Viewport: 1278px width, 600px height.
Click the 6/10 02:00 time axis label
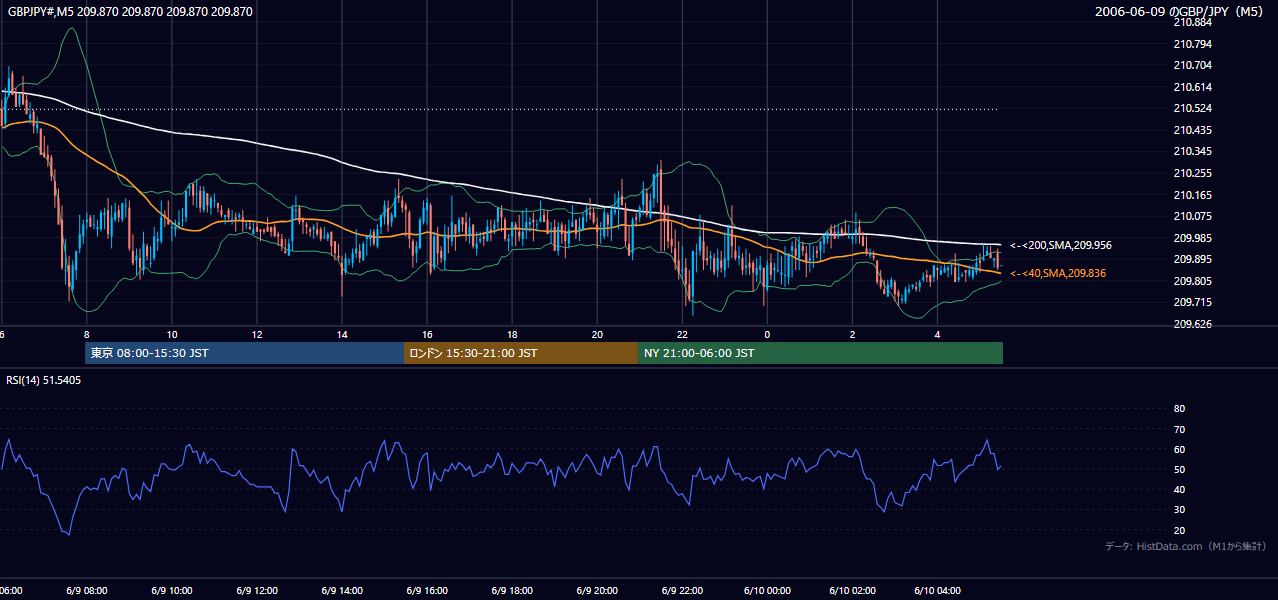(x=852, y=590)
